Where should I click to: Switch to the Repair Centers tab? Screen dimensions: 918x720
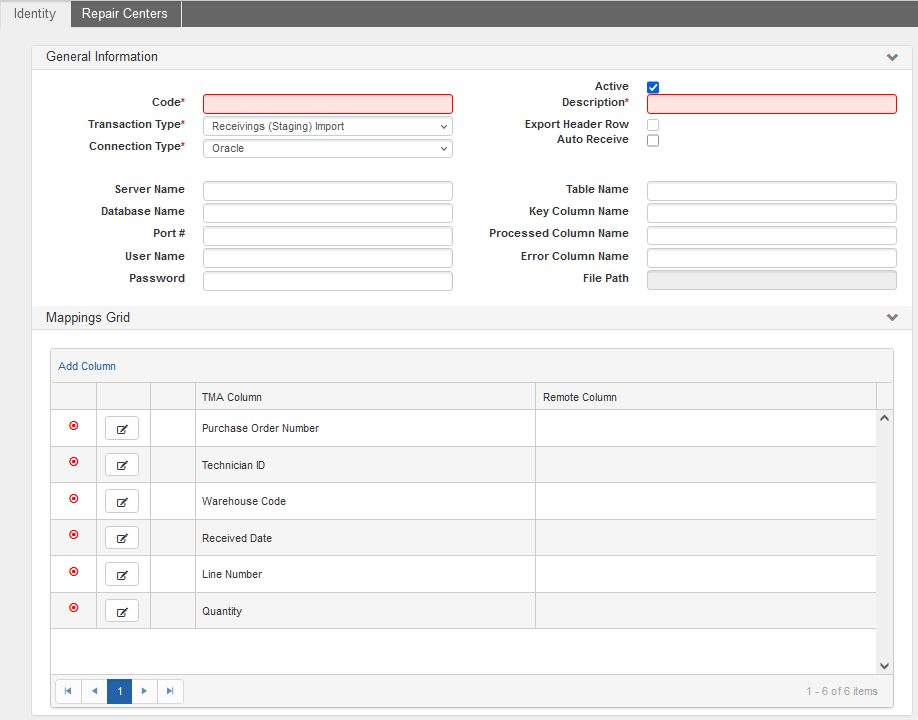125,14
